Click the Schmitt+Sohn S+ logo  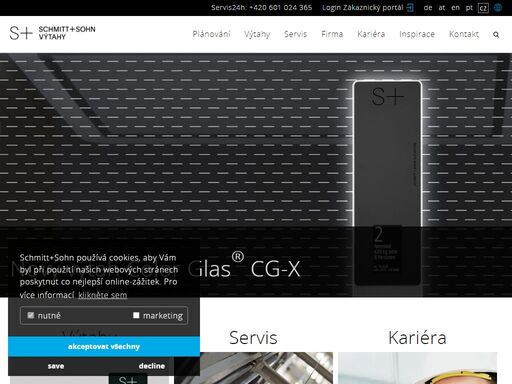pos(53,33)
